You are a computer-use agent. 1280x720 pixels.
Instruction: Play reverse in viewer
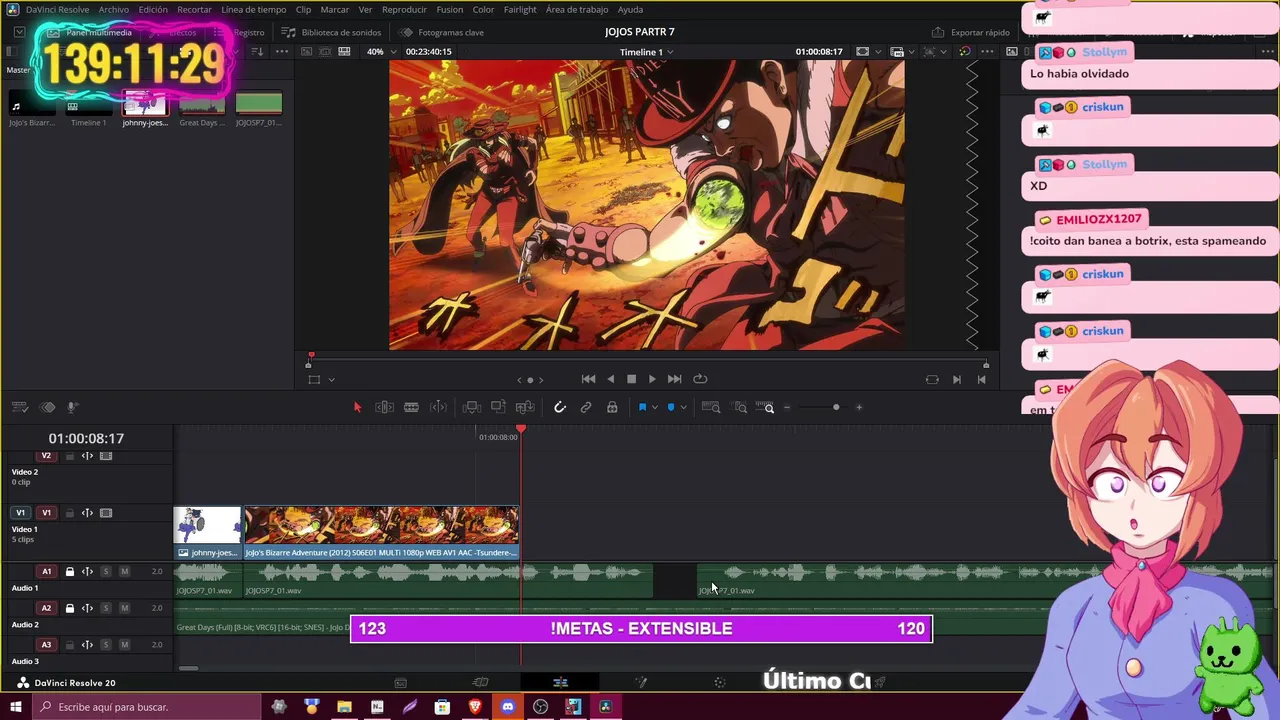tap(610, 379)
